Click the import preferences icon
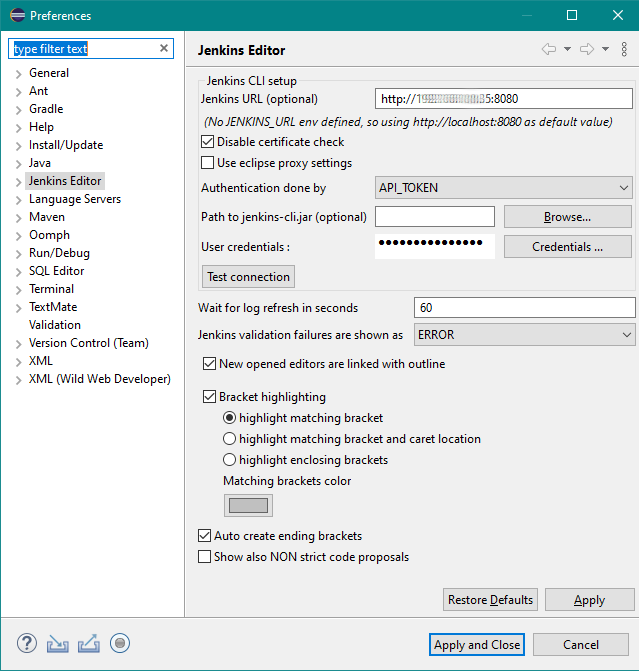Screen dimensions: 639x672 coord(58,644)
